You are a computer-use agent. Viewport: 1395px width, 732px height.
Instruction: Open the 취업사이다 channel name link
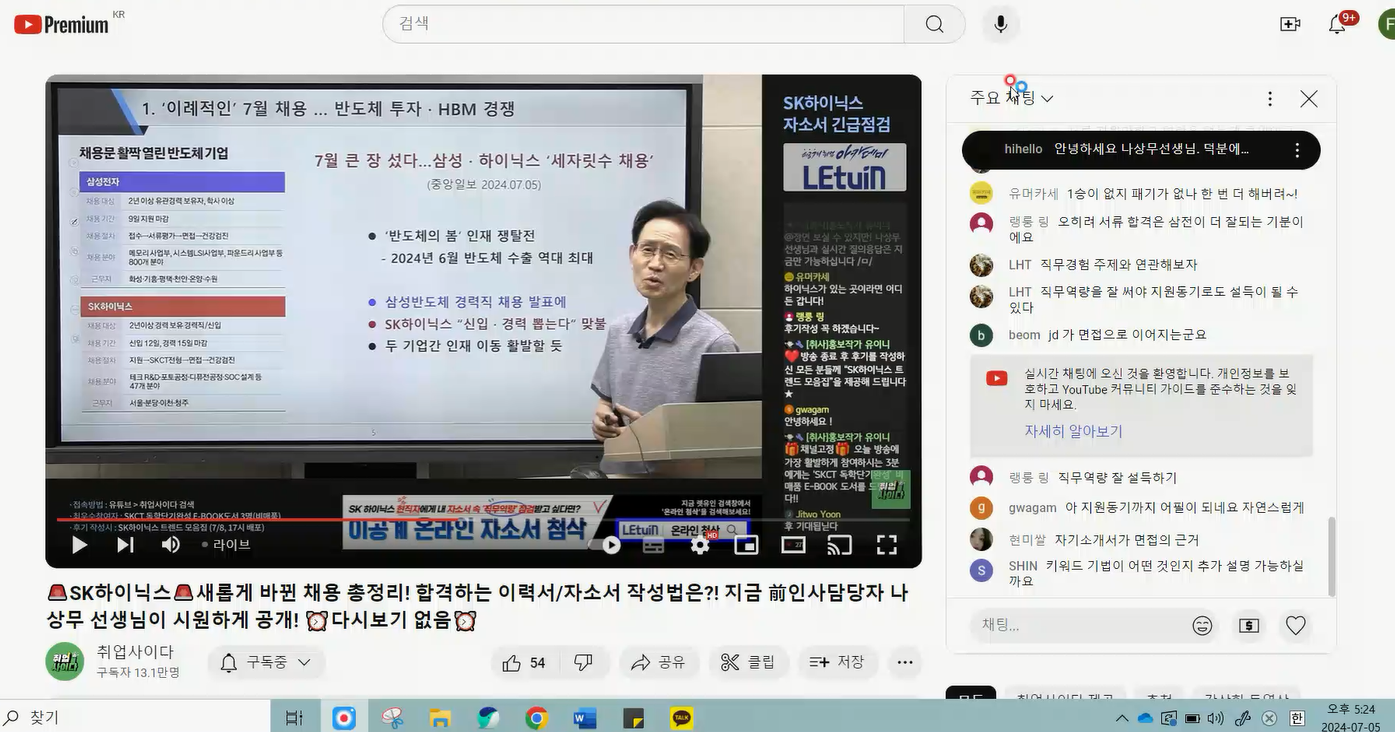point(135,652)
